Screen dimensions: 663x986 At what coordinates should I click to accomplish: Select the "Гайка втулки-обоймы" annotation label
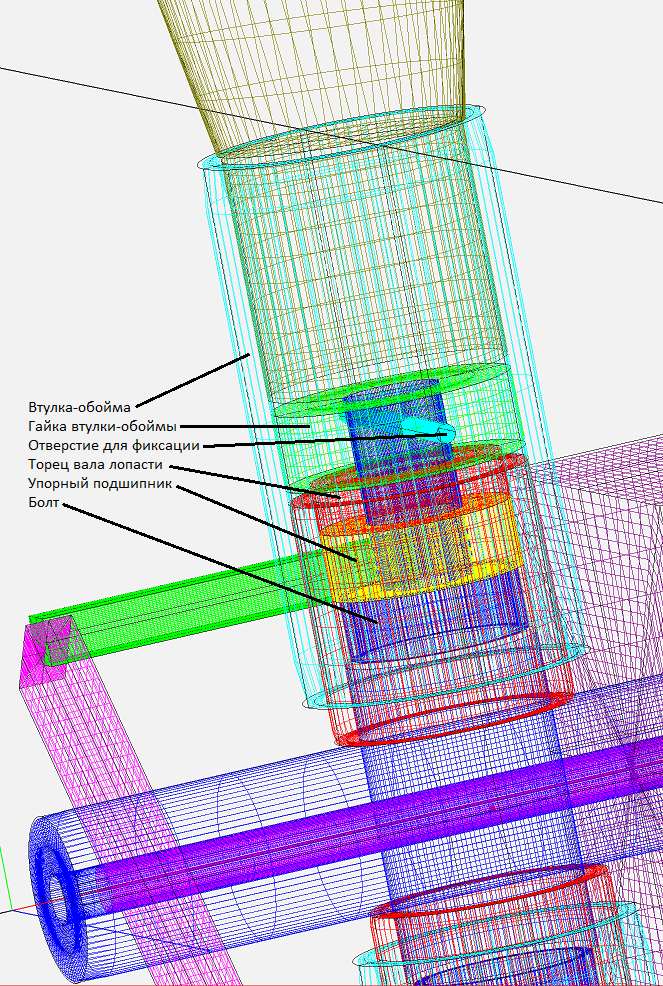click(x=101, y=426)
